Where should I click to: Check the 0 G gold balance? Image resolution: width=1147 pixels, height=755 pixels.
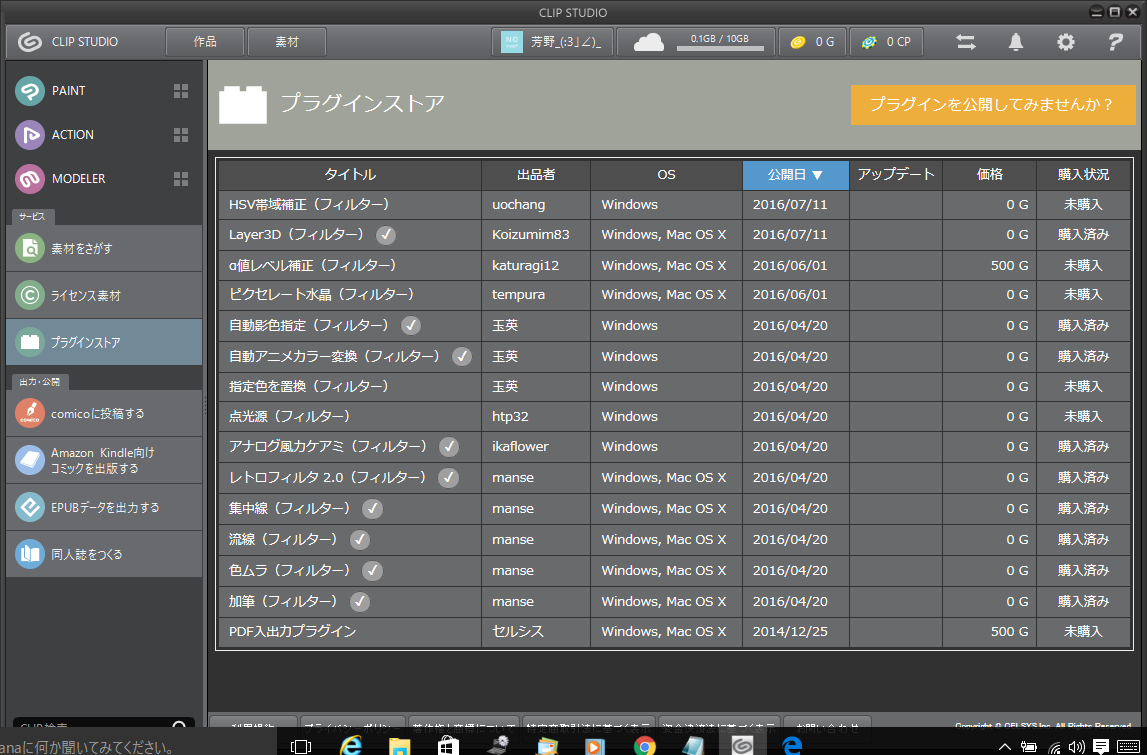point(813,42)
